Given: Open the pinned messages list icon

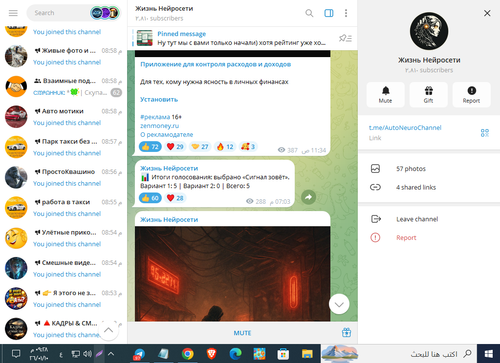Looking at the screenshot, I should point(346,38).
